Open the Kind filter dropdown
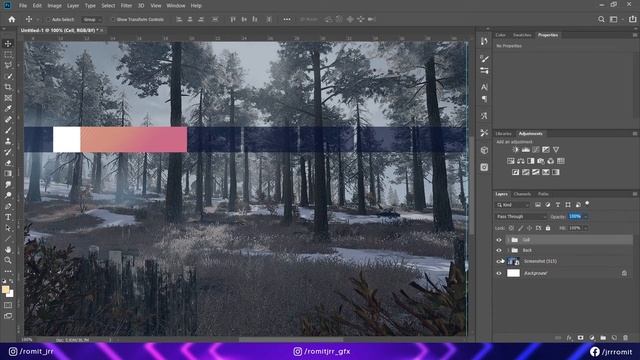640x360 pixels. click(x=513, y=205)
